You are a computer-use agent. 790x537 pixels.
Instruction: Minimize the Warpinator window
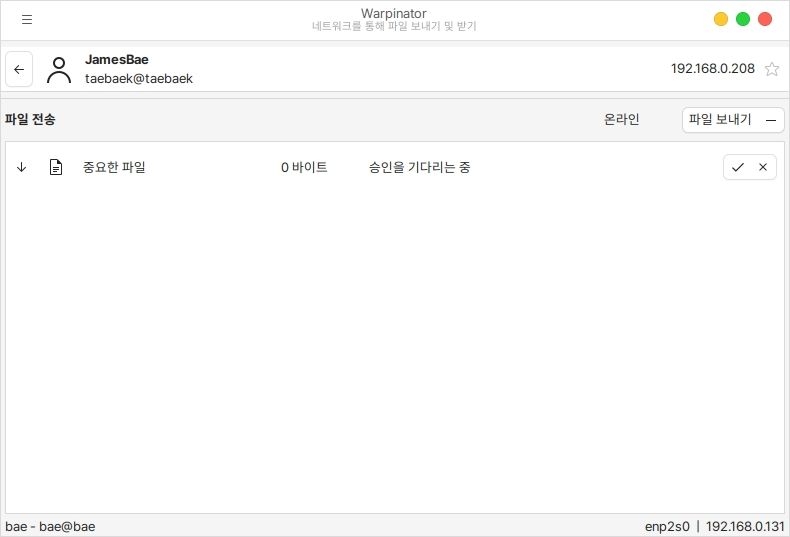coord(721,19)
